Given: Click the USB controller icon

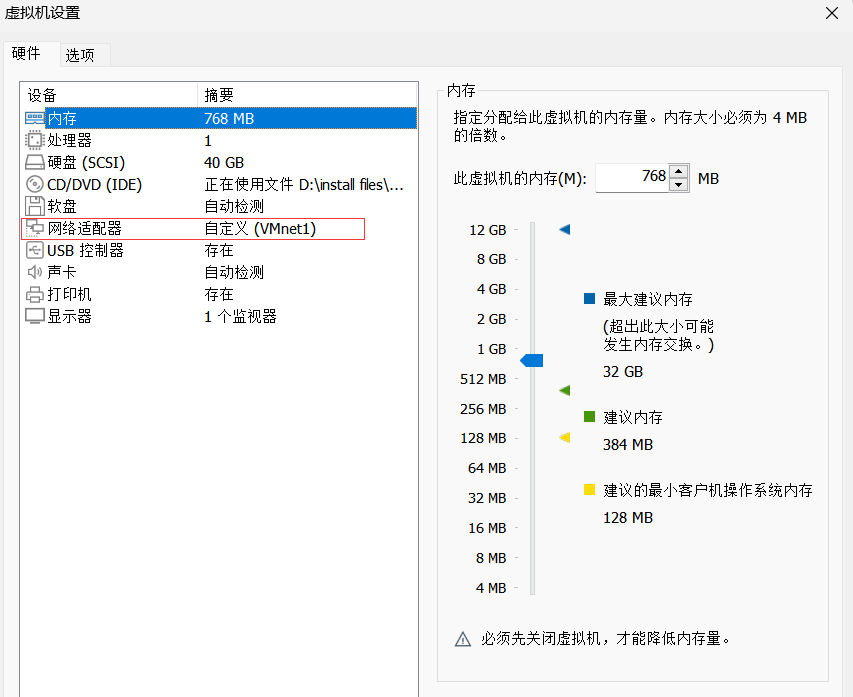Looking at the screenshot, I should pyautogui.click(x=35, y=250).
